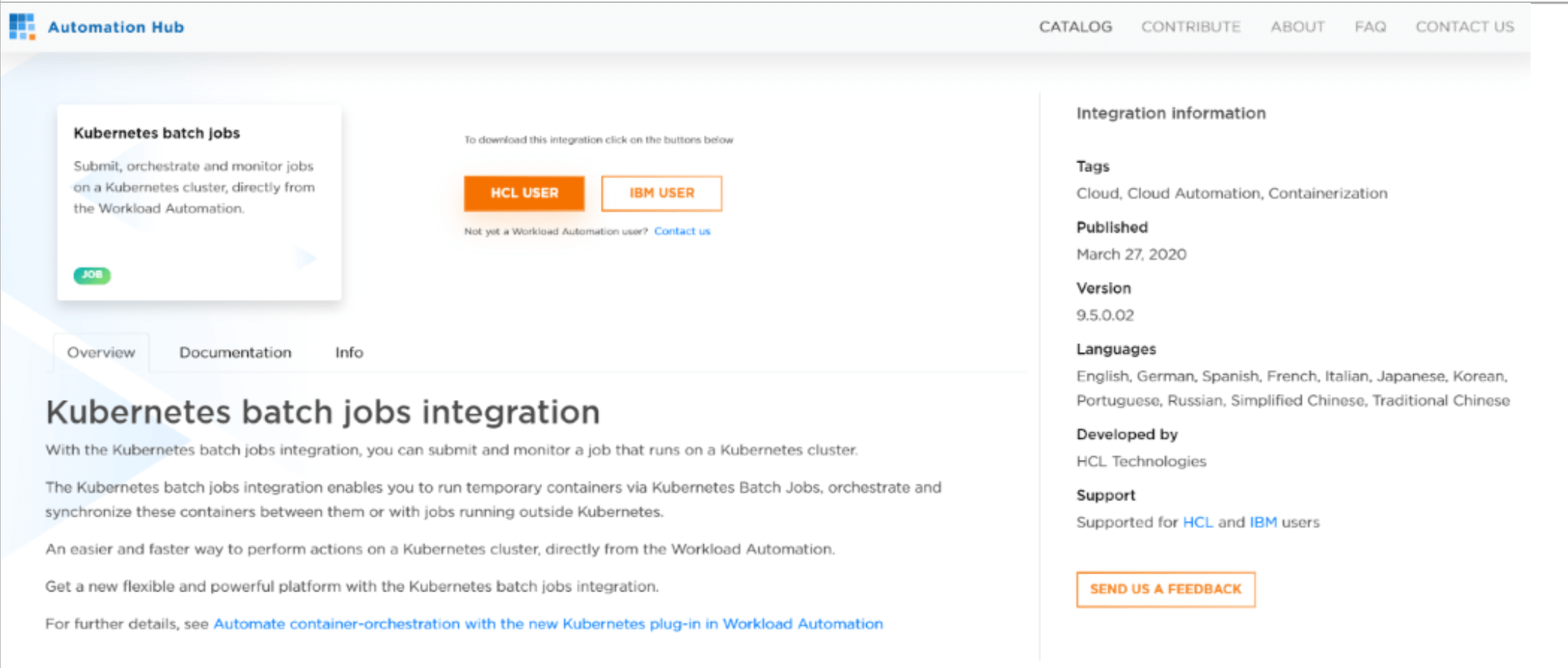Open the FAQ page

tap(1370, 27)
